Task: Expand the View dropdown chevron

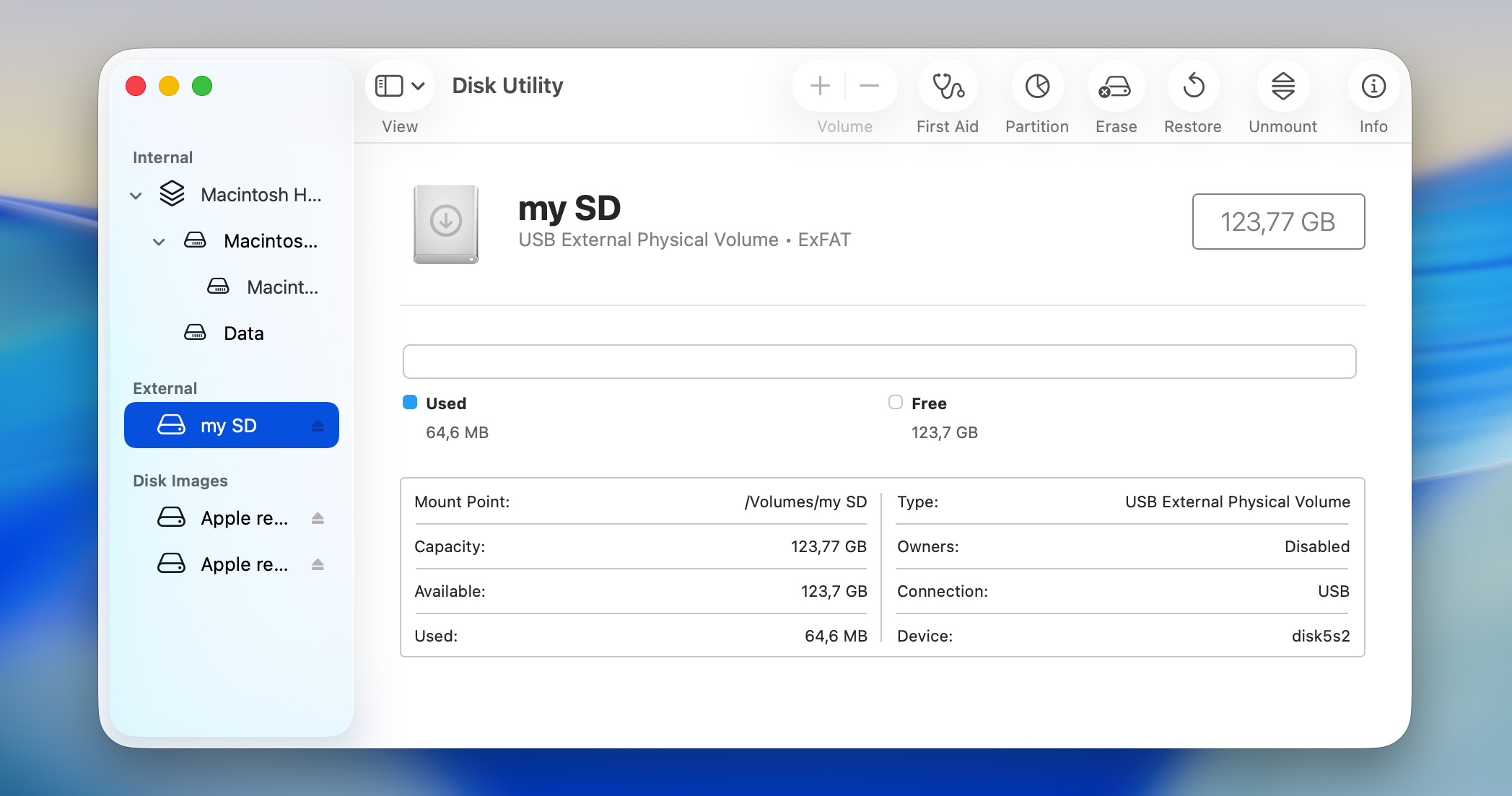Action: coord(419,87)
